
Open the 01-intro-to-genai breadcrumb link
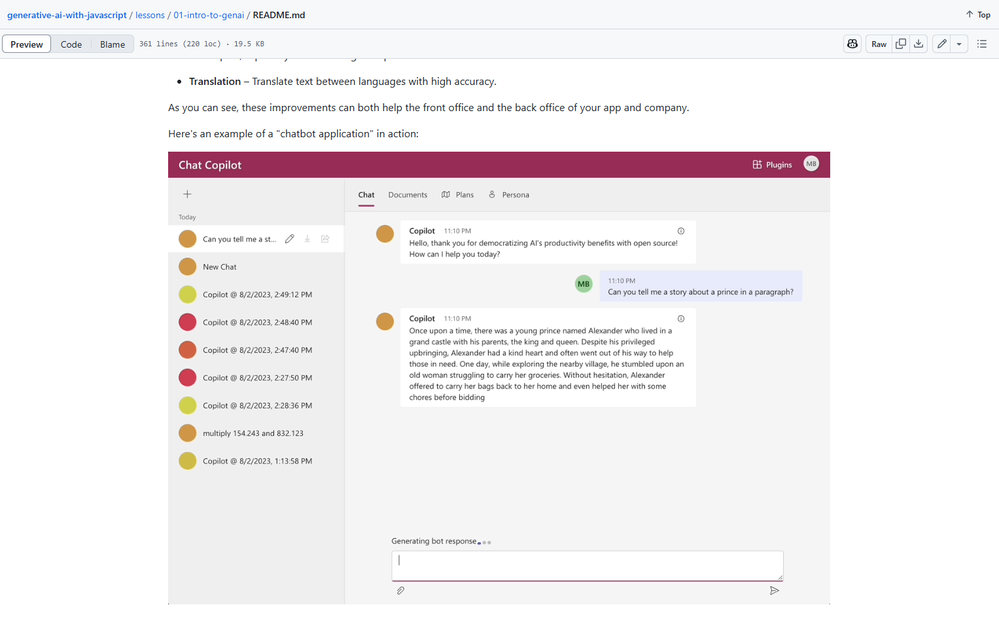pyautogui.click(x=209, y=15)
